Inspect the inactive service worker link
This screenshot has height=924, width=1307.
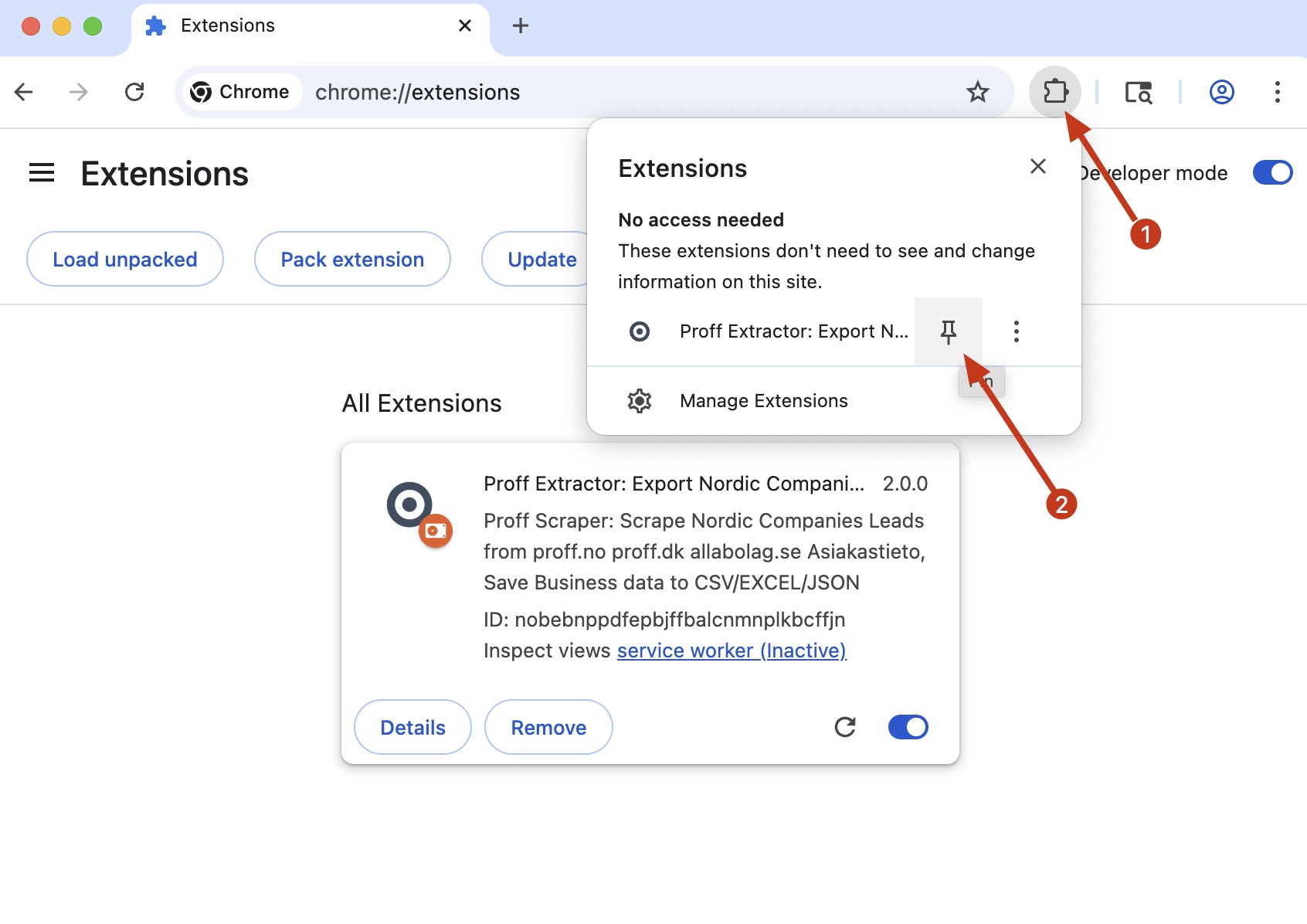click(x=731, y=650)
